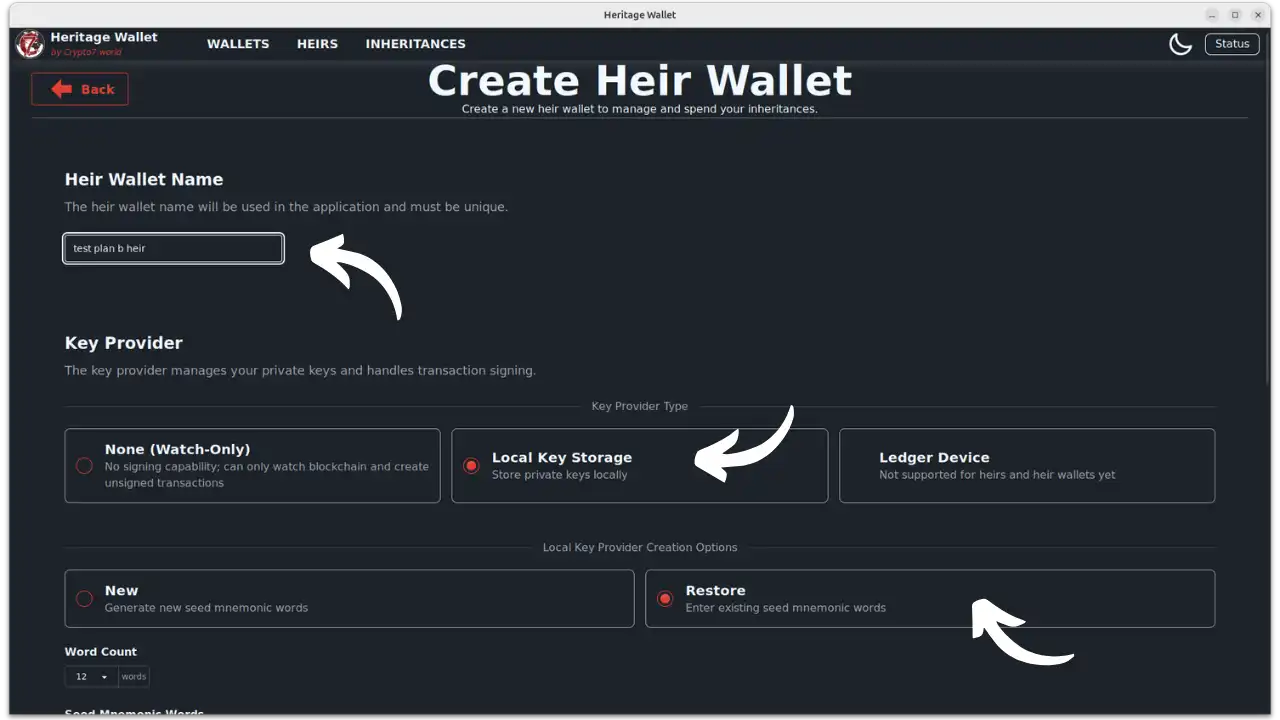Click the Ledger Device option card
The height and width of the screenshot is (720, 1280).
pos(1027,465)
